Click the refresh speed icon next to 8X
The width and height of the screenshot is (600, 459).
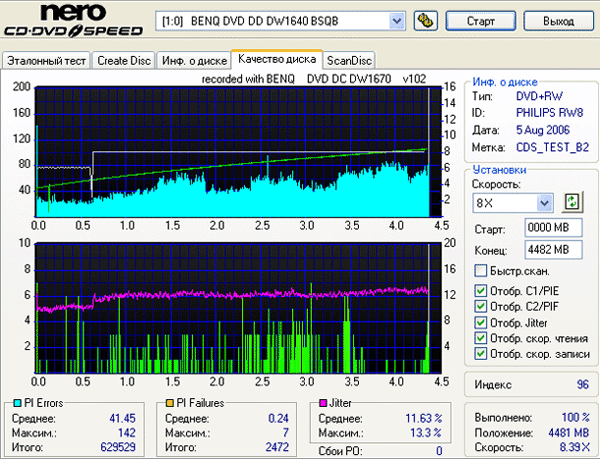[x=572, y=202]
